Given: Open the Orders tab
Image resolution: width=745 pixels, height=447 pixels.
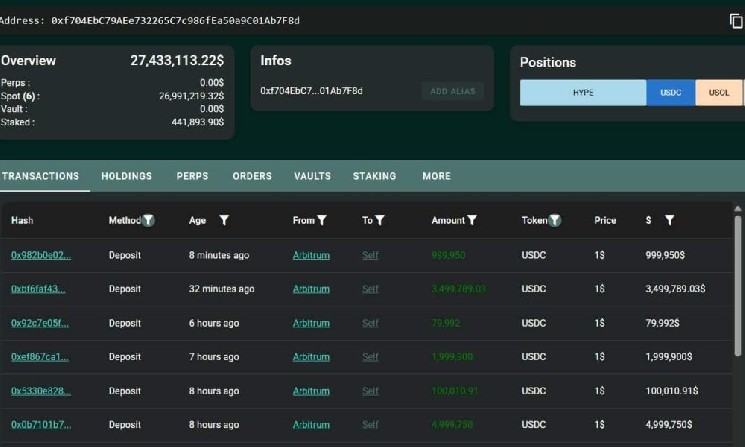Looking at the screenshot, I should 252,176.
